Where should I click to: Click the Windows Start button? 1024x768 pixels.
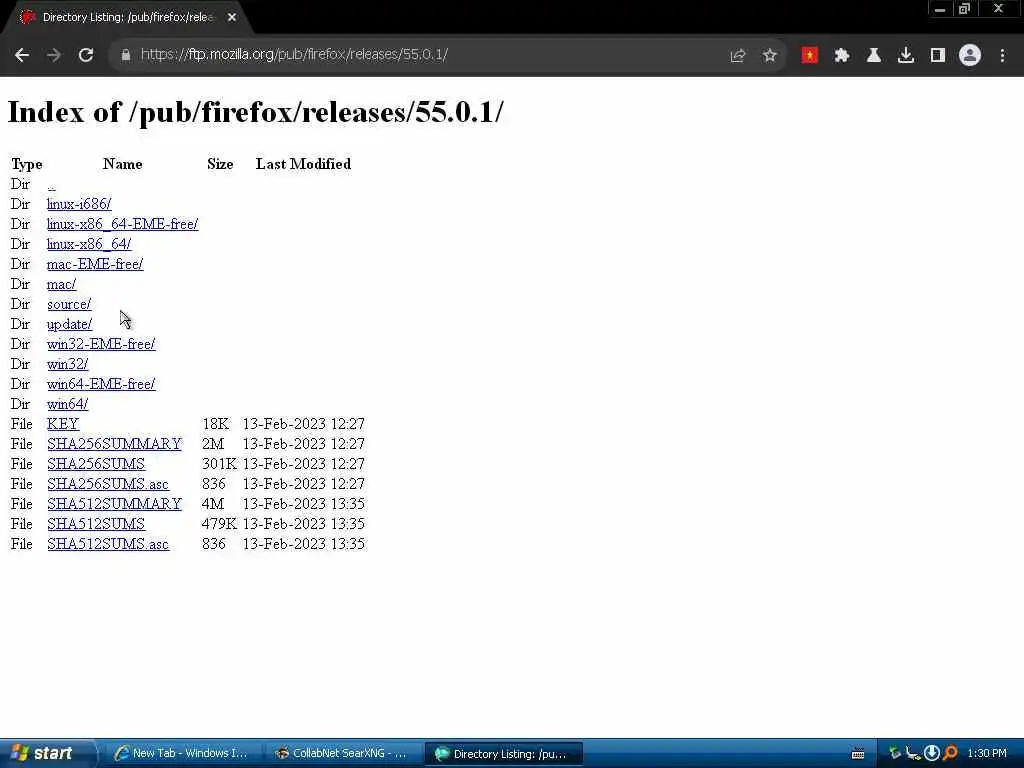(46, 754)
